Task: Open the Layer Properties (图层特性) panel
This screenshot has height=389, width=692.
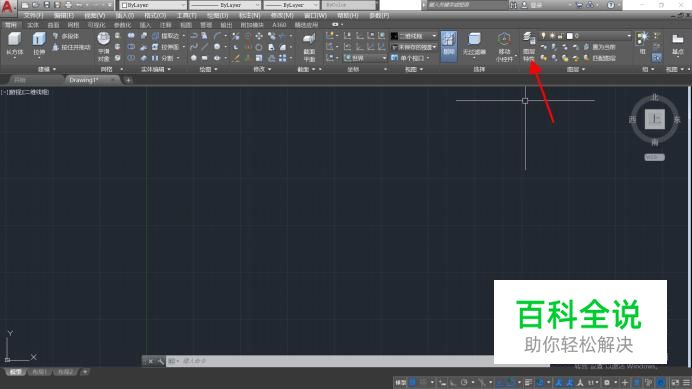Action: pyautogui.click(x=529, y=46)
